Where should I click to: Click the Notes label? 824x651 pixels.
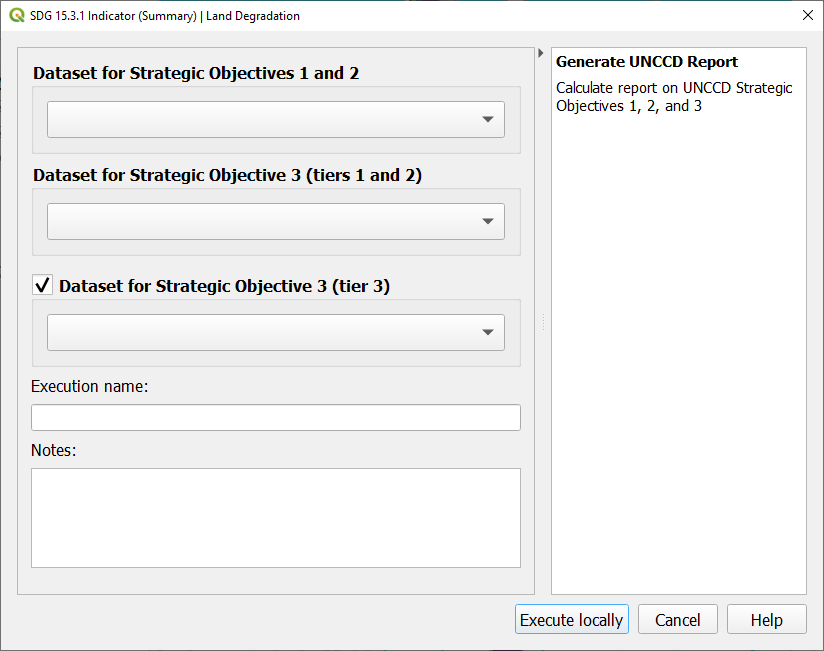[x=54, y=450]
